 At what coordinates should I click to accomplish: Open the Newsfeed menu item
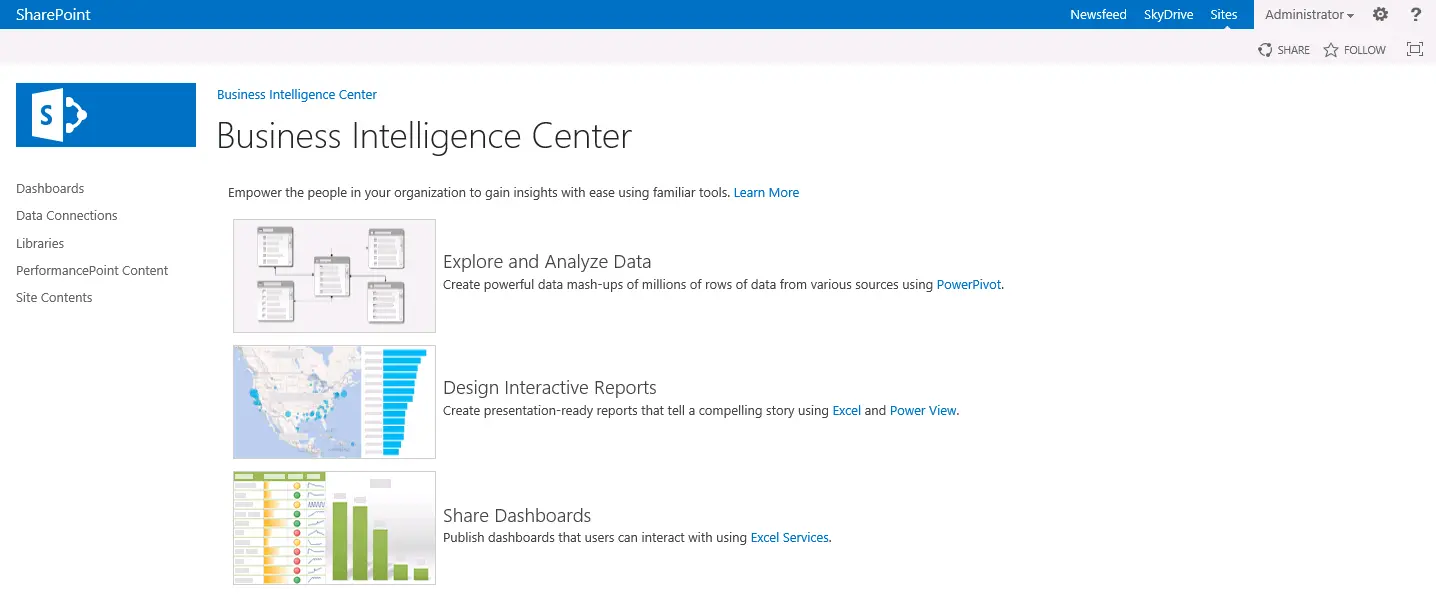click(1098, 14)
